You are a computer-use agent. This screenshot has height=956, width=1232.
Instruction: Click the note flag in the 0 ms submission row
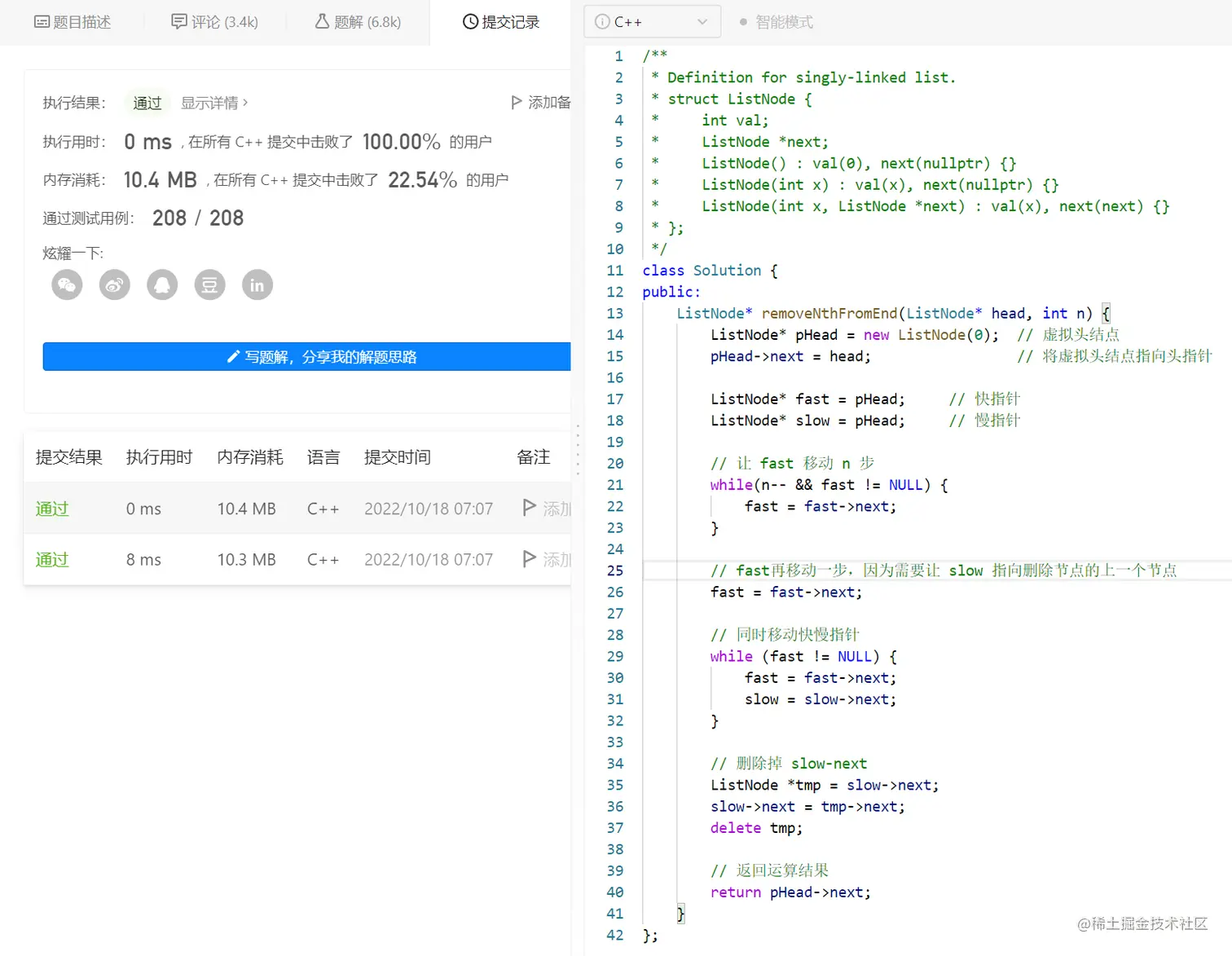(529, 508)
